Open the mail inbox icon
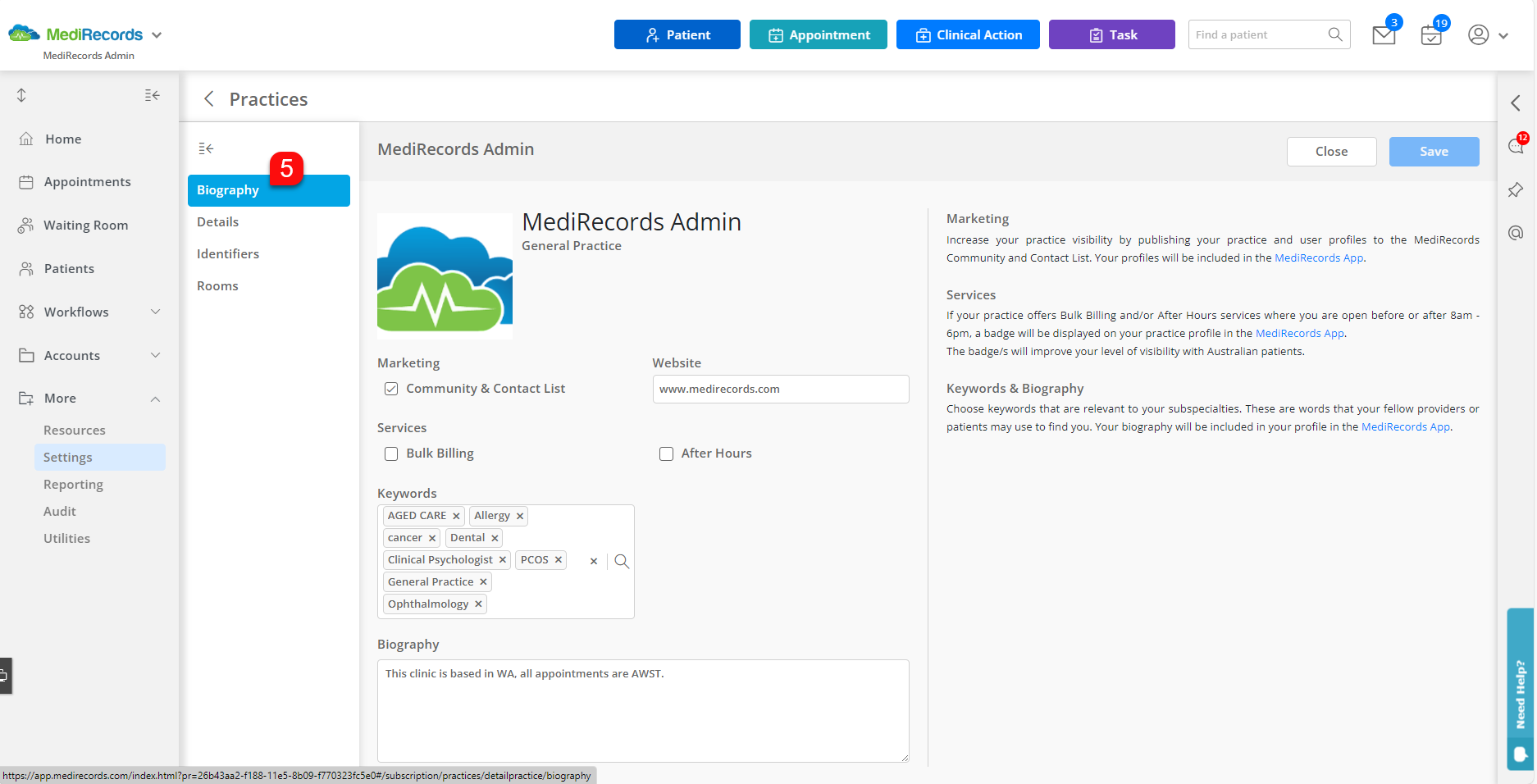Image resolution: width=1537 pixels, height=784 pixels. [x=1384, y=35]
